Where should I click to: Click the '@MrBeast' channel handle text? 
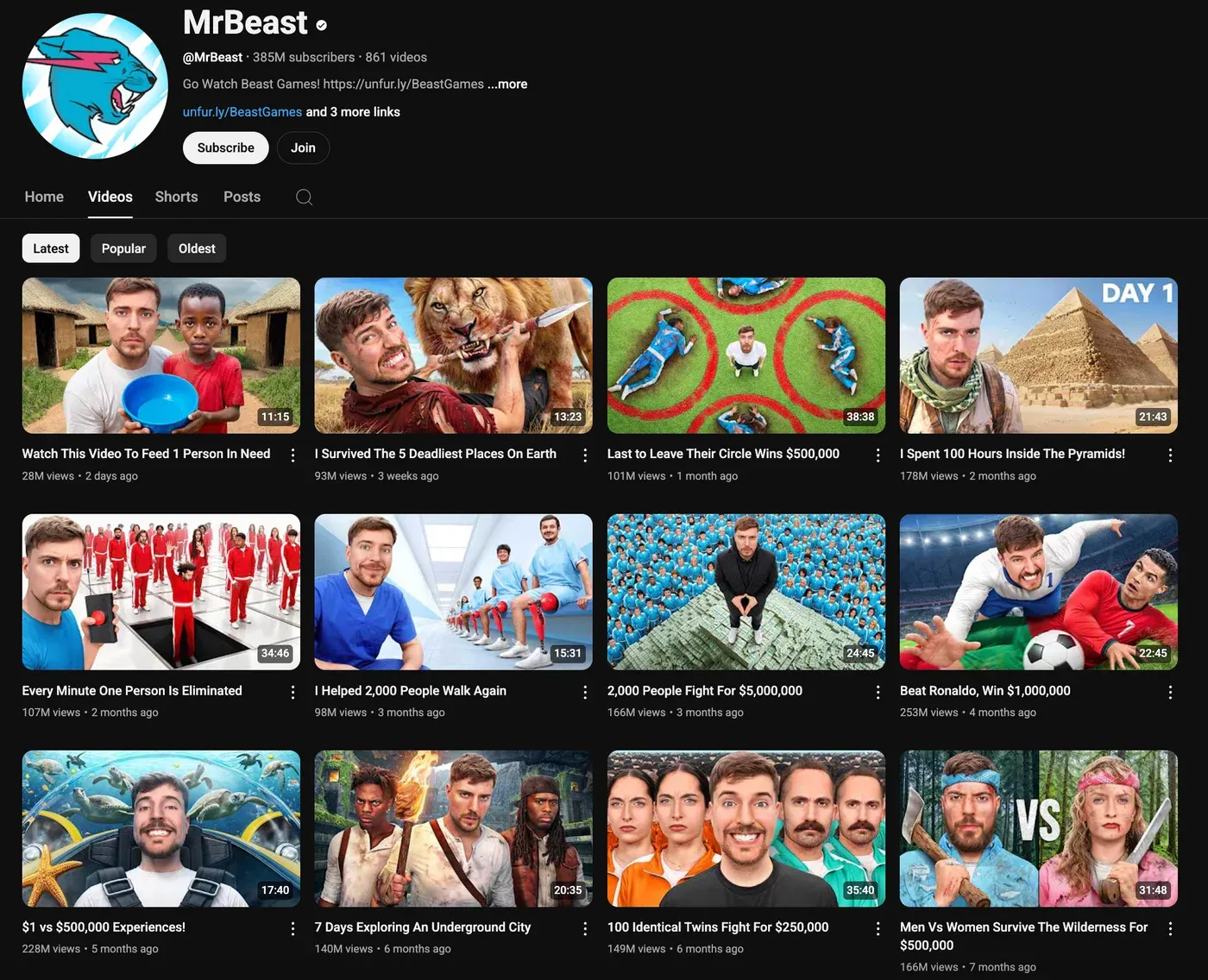[x=212, y=57]
